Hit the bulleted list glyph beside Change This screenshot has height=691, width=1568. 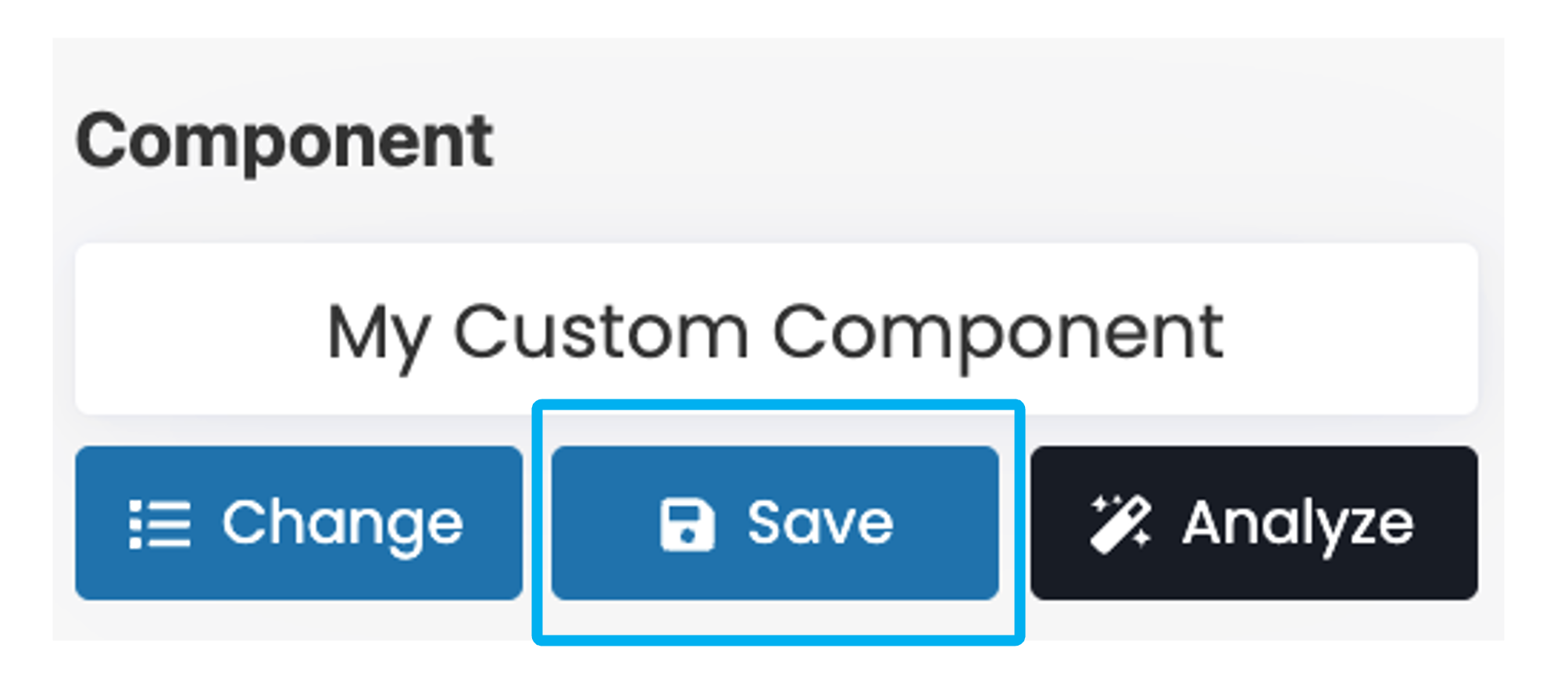(x=159, y=524)
